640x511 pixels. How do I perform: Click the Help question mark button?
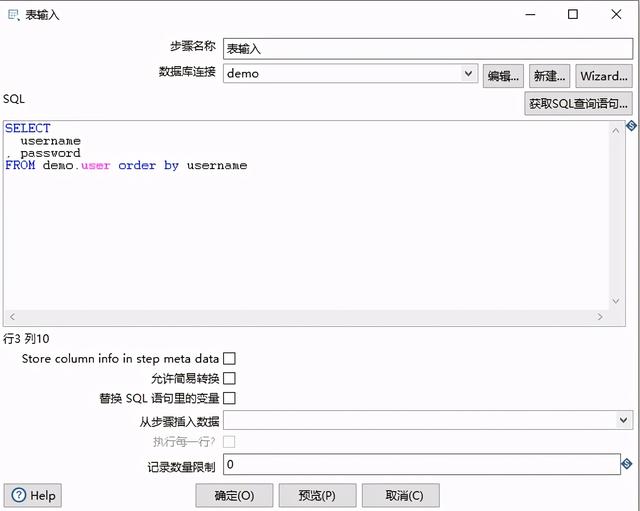(x=33, y=495)
